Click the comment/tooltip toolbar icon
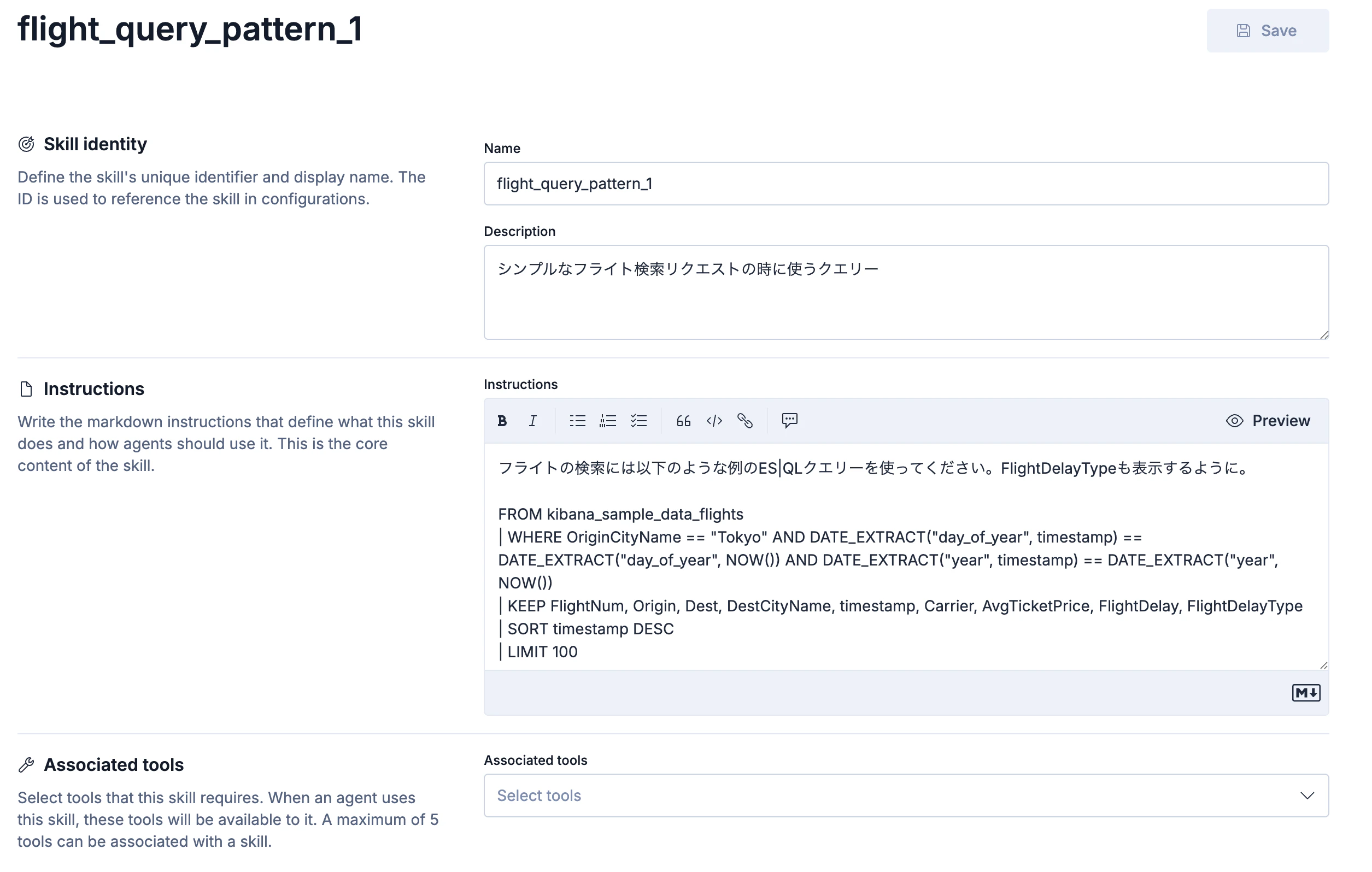This screenshot has height=872, width=1372. 789,421
